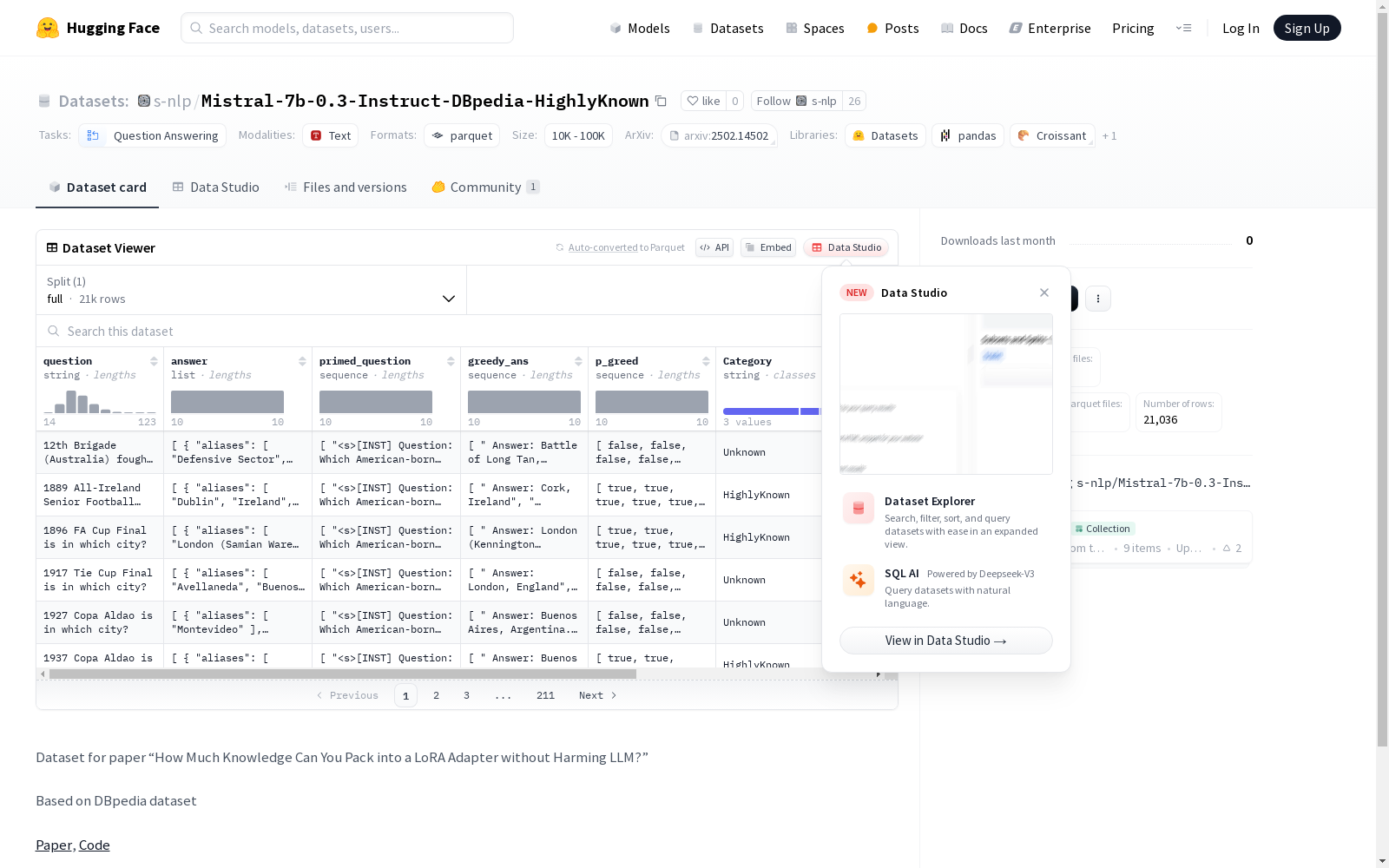This screenshot has height=868, width=1389.
Task: Show the +1 more libraries
Action: [x=1109, y=135]
